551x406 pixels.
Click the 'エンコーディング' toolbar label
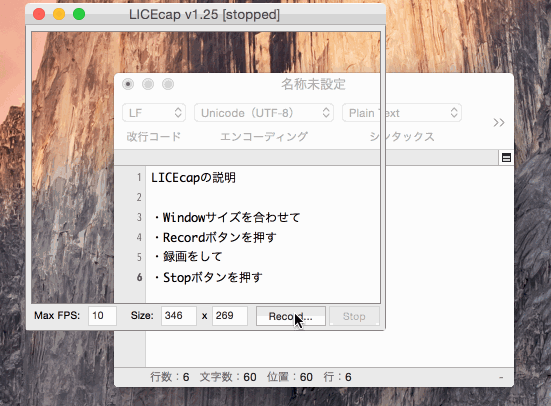(x=264, y=136)
